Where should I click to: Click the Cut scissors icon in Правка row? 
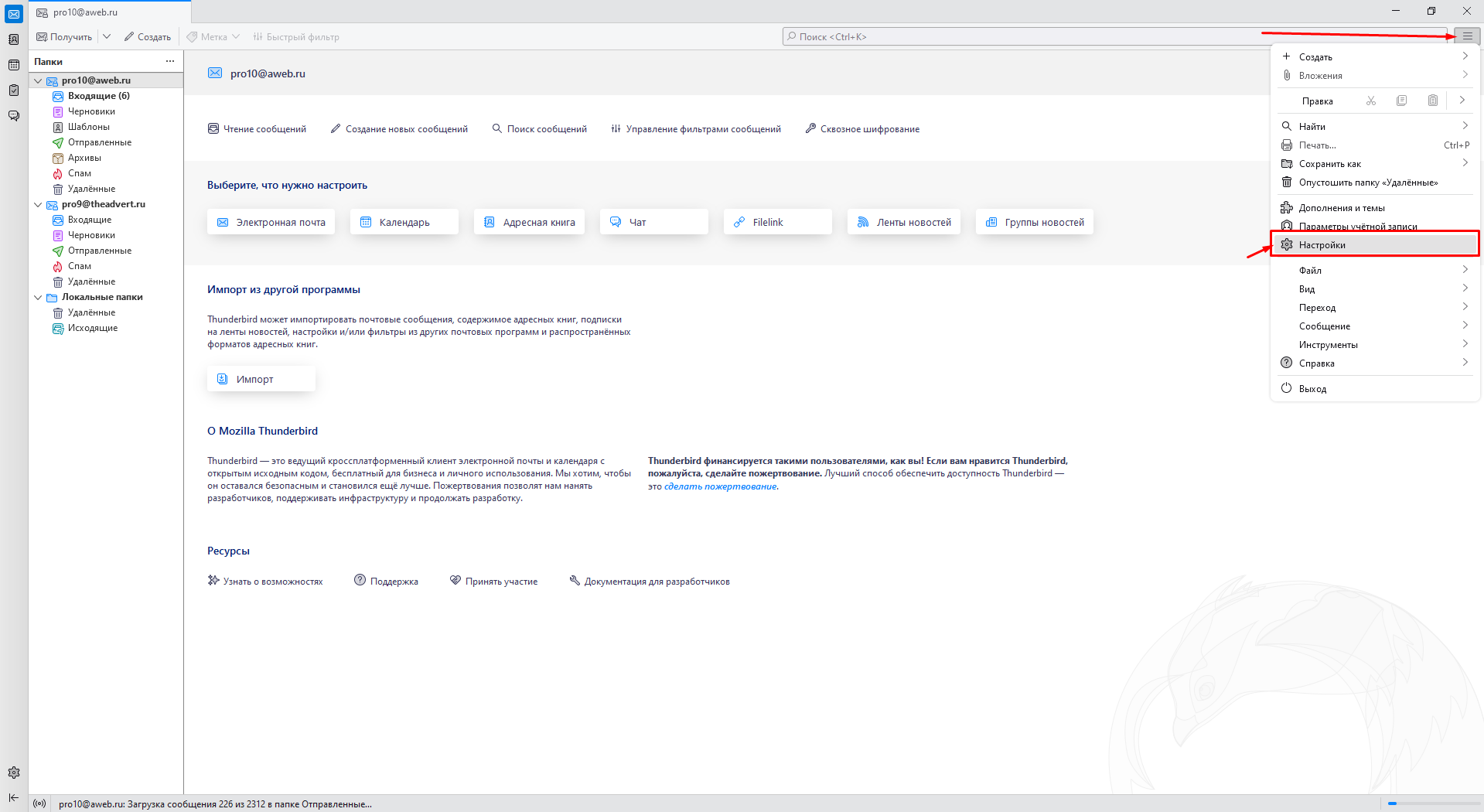point(1371,101)
